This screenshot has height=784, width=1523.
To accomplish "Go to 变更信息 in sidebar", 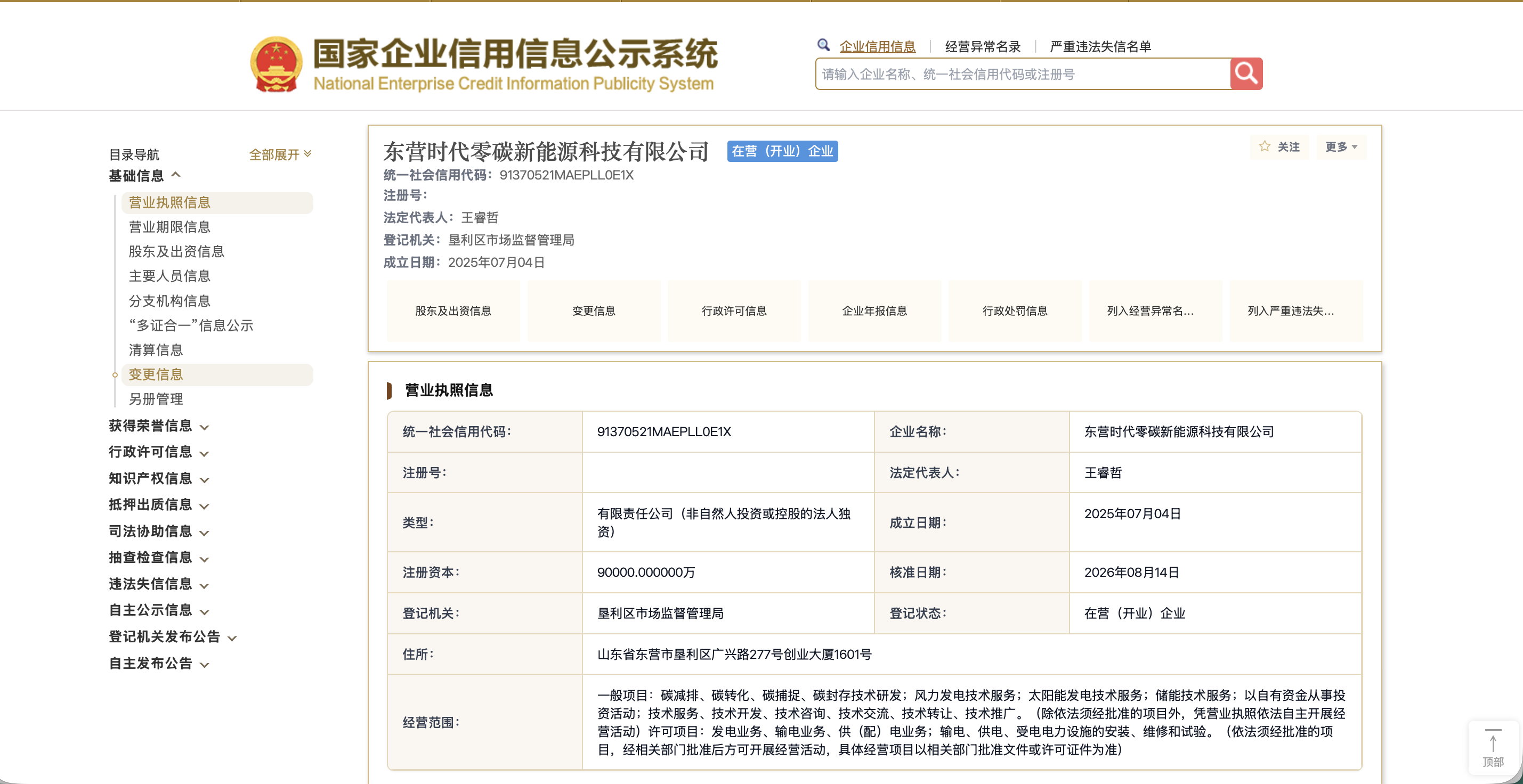I will tap(217, 374).
